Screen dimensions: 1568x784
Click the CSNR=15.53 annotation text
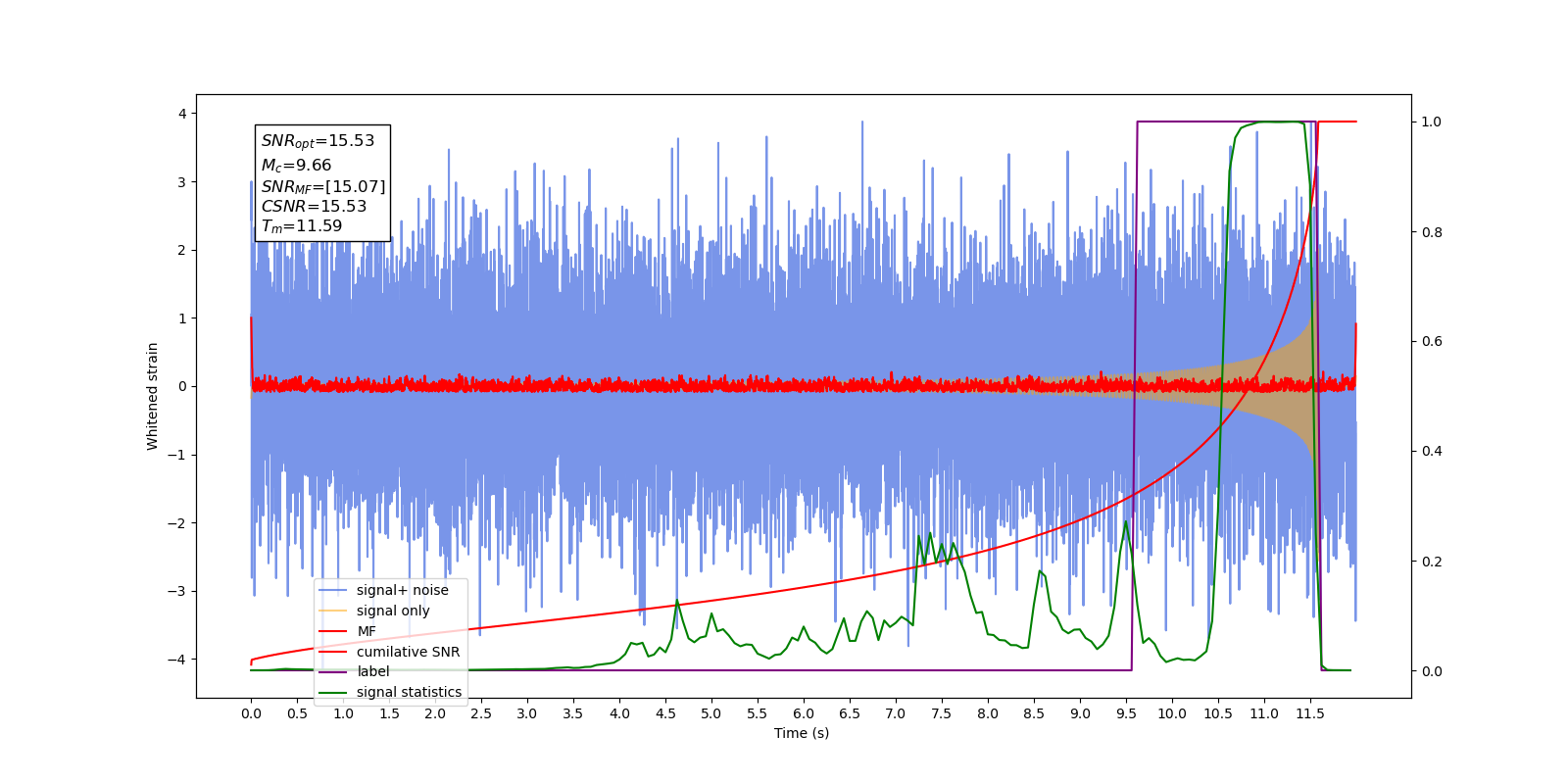click(x=314, y=207)
